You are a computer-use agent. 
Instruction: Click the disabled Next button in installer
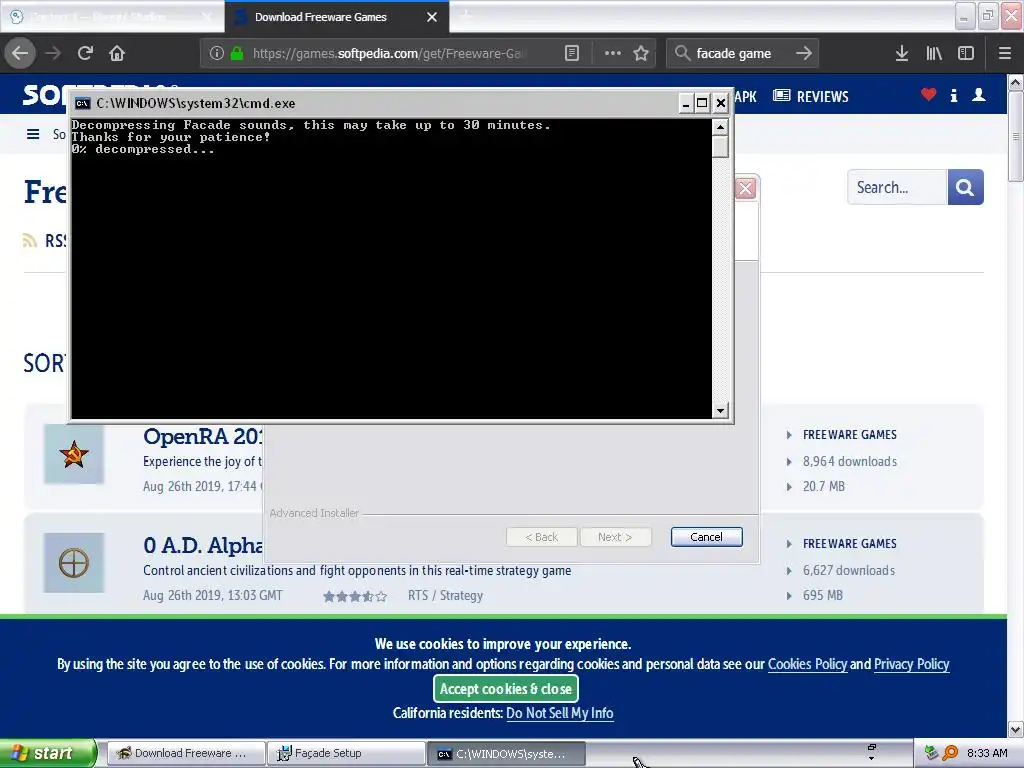pyautogui.click(x=615, y=537)
